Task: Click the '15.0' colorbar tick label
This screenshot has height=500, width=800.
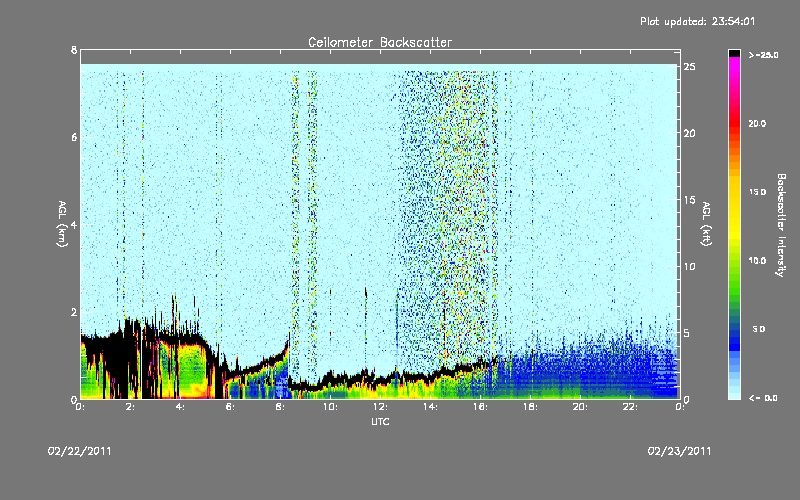Action: tap(758, 192)
